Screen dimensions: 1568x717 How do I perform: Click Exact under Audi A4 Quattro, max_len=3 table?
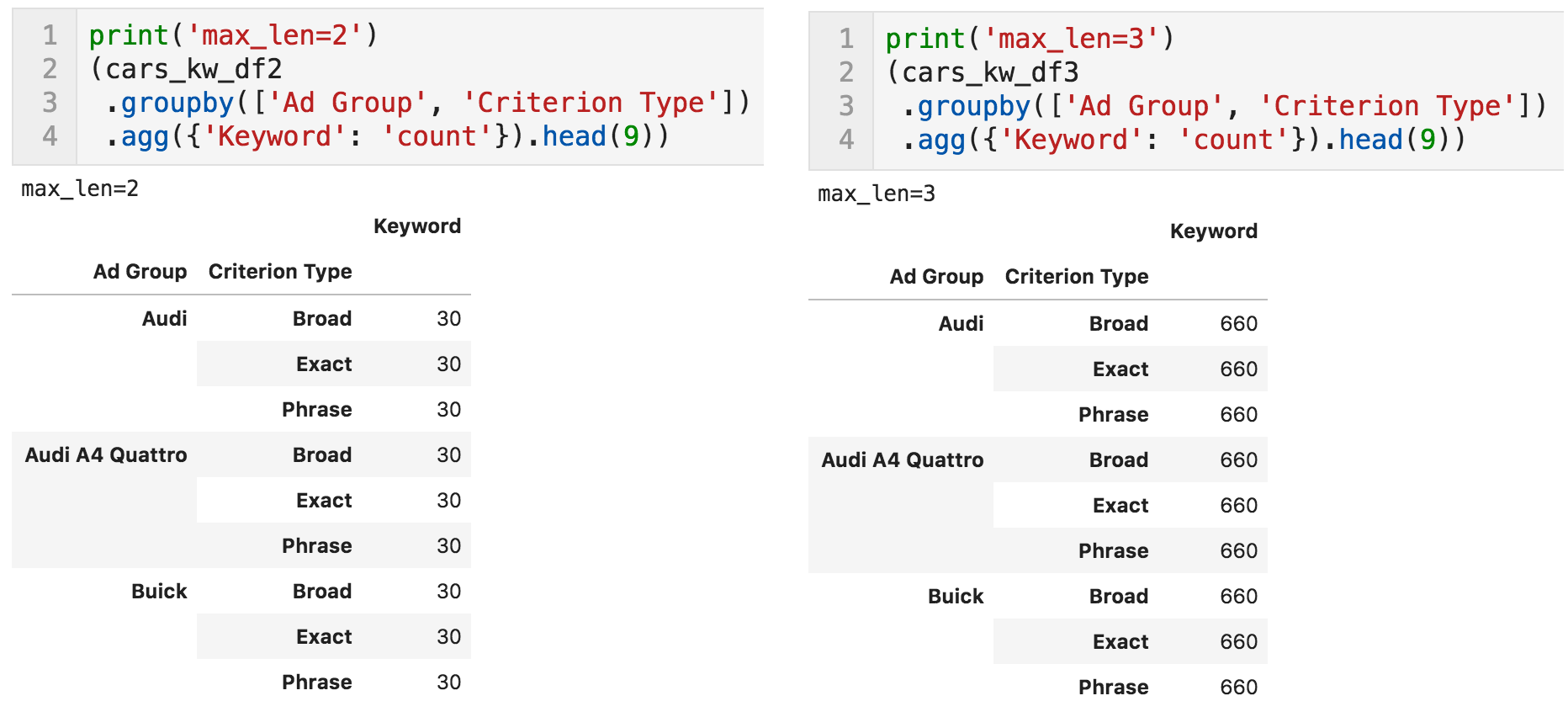pyautogui.click(x=1120, y=506)
